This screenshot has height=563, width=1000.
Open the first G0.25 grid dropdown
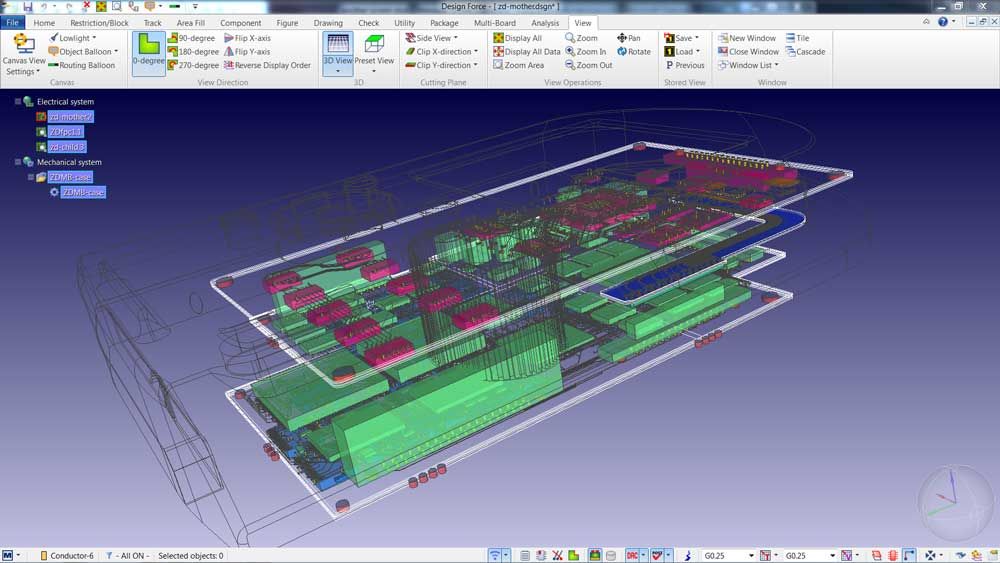[x=751, y=556]
